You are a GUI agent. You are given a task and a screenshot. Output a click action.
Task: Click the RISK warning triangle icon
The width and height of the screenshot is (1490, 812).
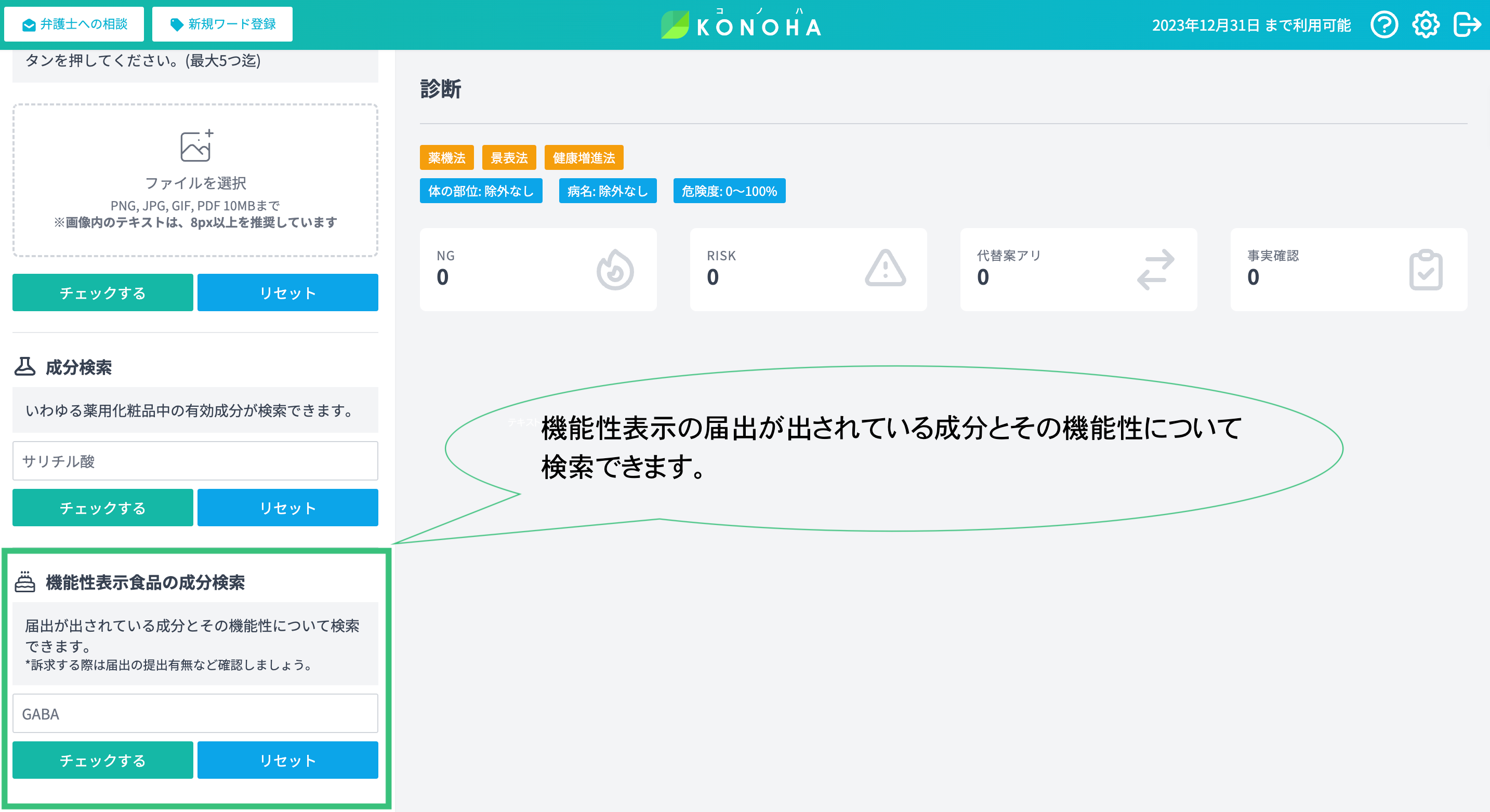point(885,269)
